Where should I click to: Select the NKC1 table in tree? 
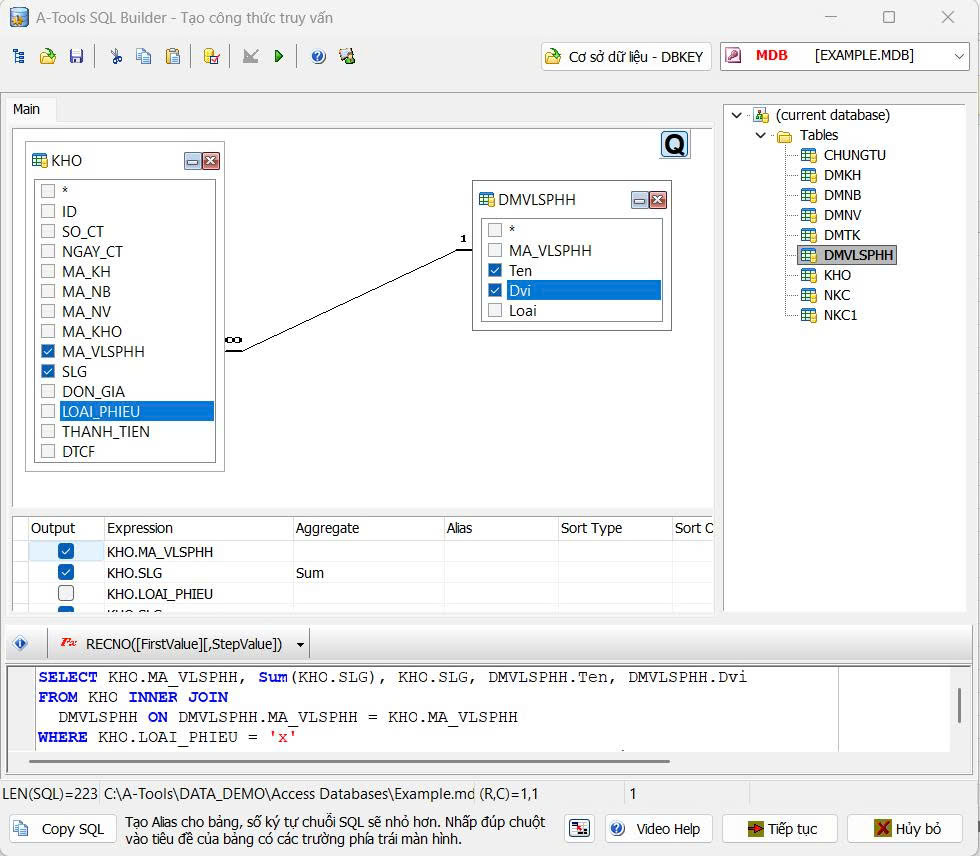coord(840,315)
